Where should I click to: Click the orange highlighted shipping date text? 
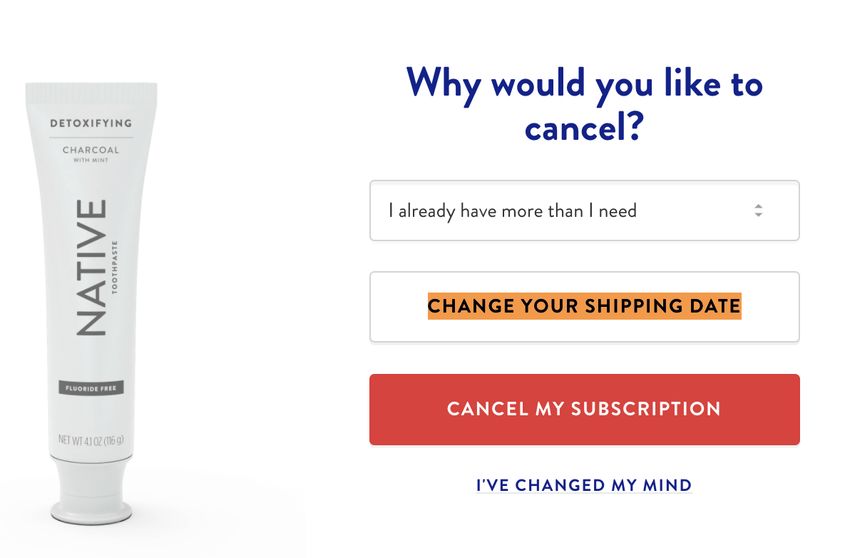click(584, 306)
